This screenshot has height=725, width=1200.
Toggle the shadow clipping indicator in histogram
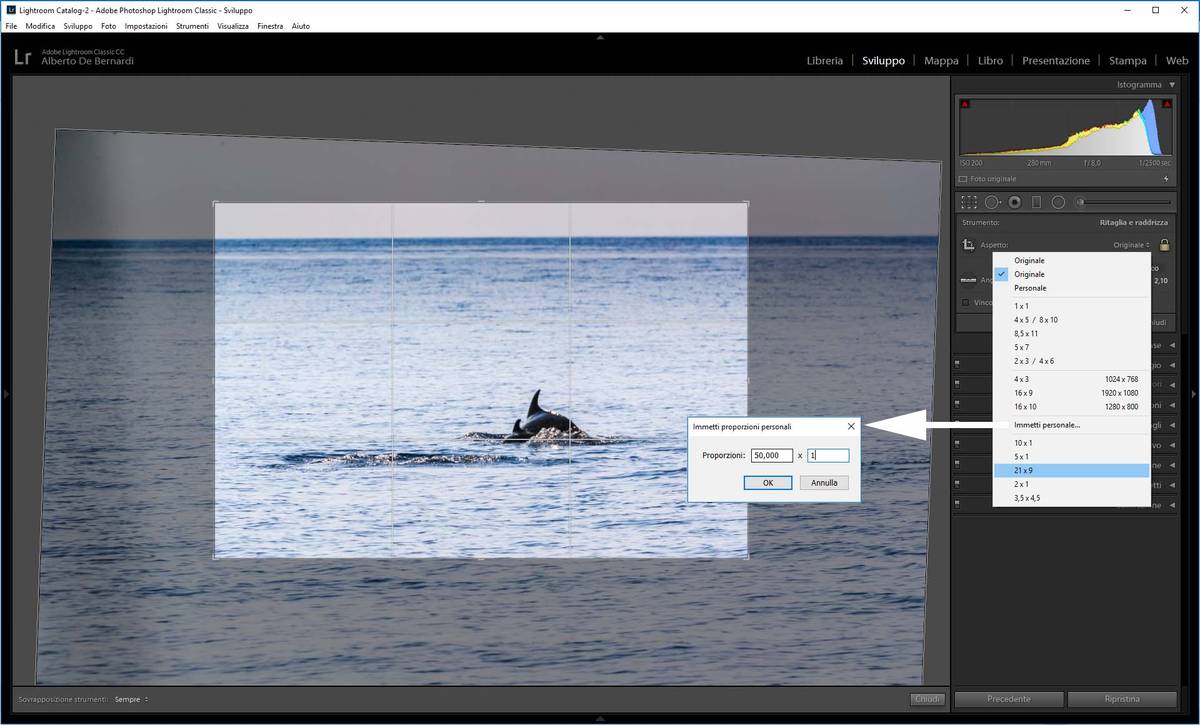click(965, 104)
